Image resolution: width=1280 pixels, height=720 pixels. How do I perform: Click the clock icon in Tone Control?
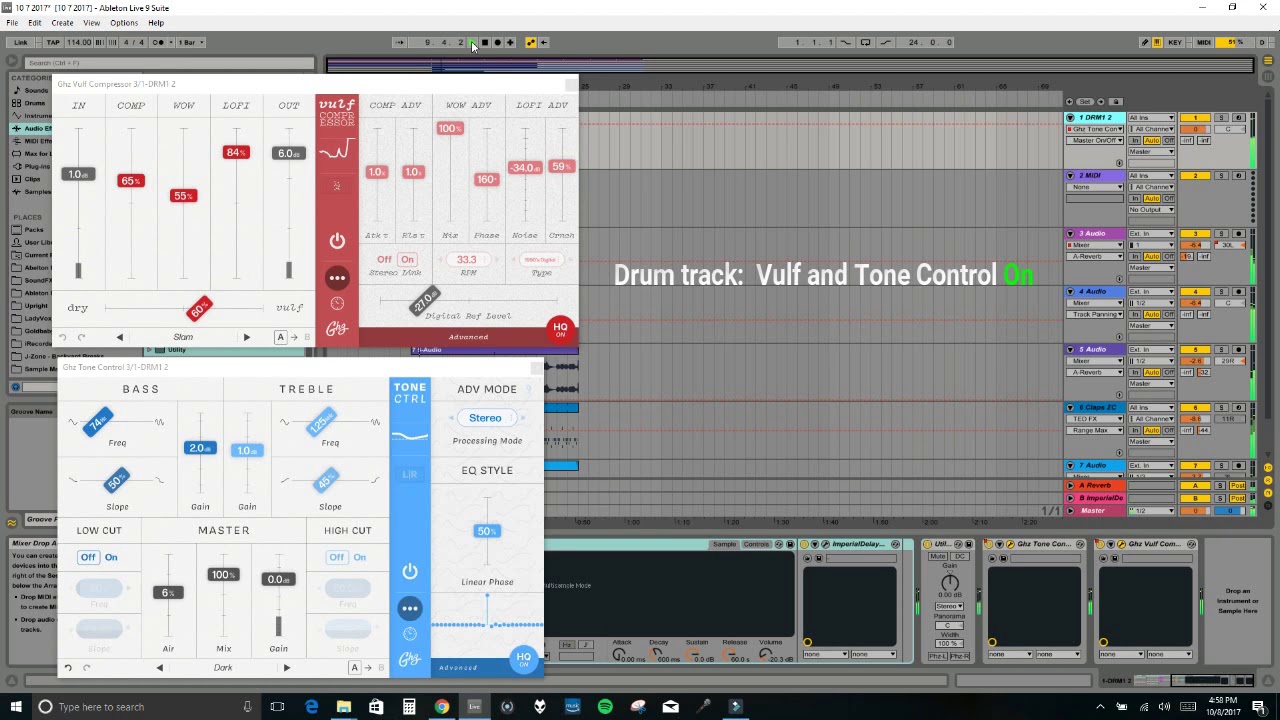[x=410, y=634]
